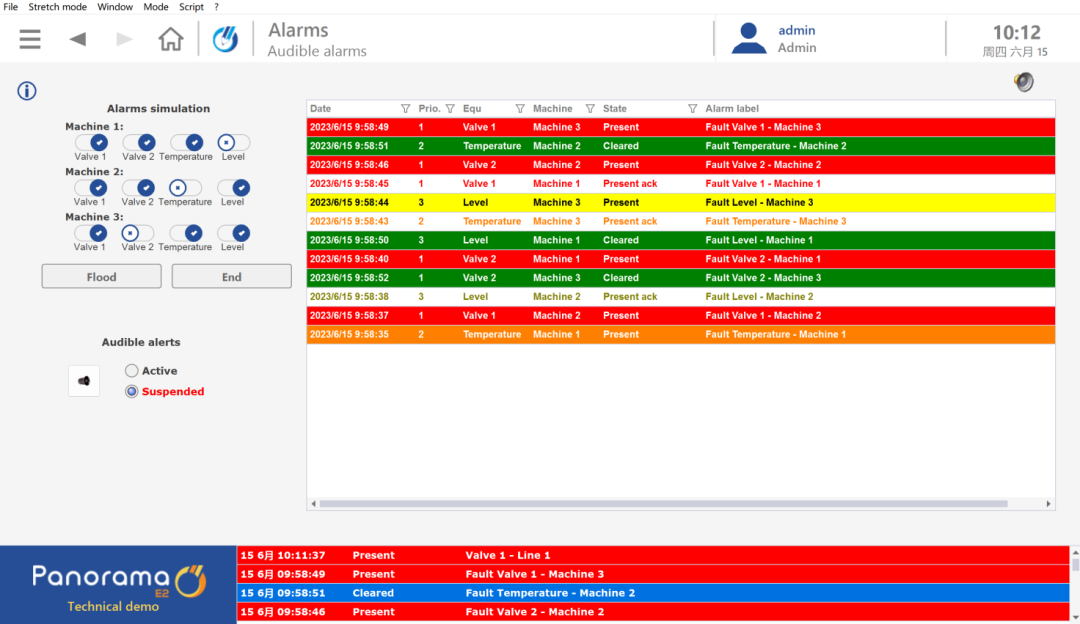
Task: Open the Machine column filter dropdown
Action: pos(590,109)
